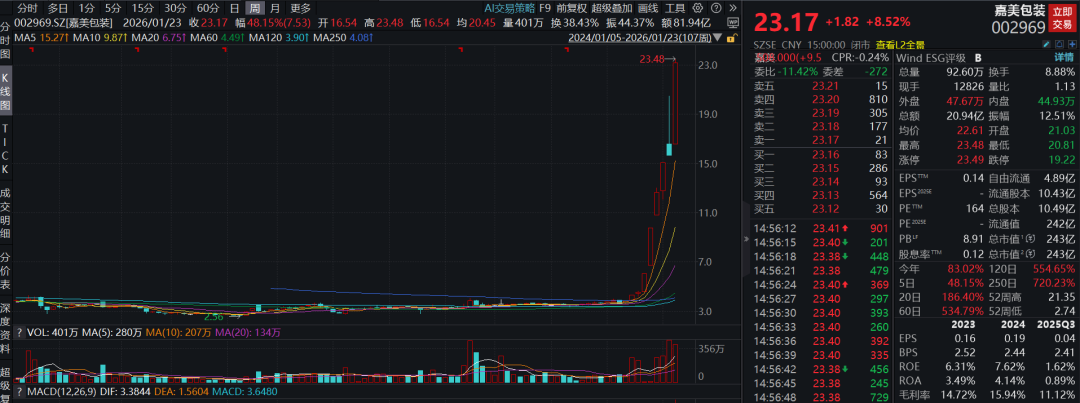The width and height of the screenshot is (1080, 403).
Task: Open the 画线 drawing tool
Action: (651, 8)
